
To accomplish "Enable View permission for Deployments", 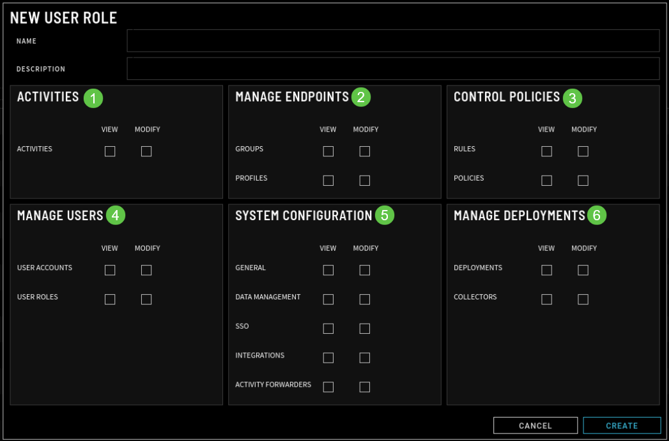I will tap(547, 270).
